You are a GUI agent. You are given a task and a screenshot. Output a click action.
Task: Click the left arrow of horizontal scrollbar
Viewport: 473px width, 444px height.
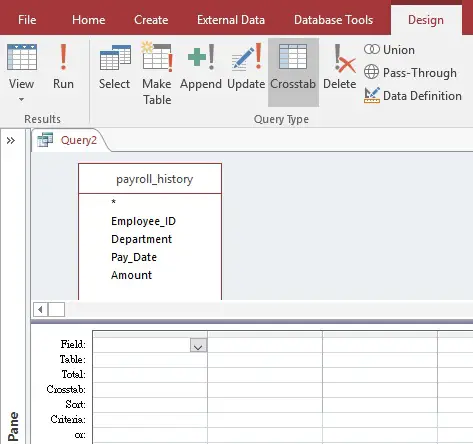pos(41,310)
